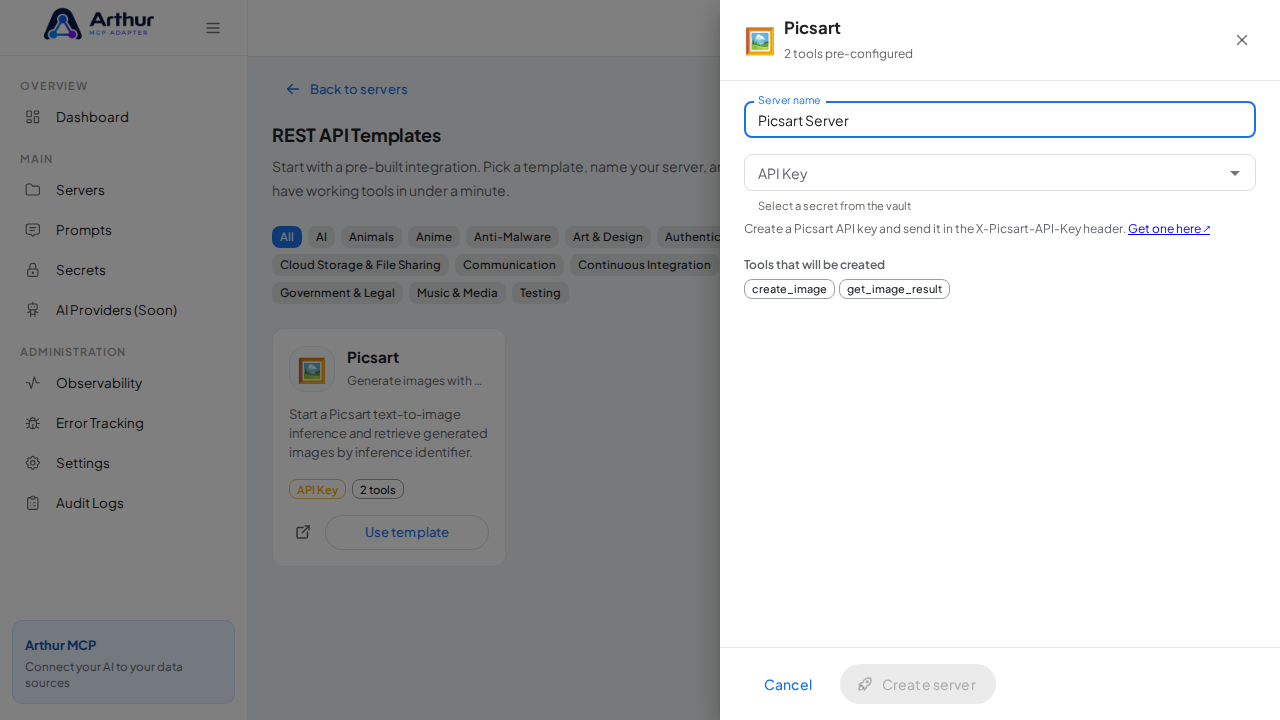
Task: Open Error Tracking
Action: 124,423
